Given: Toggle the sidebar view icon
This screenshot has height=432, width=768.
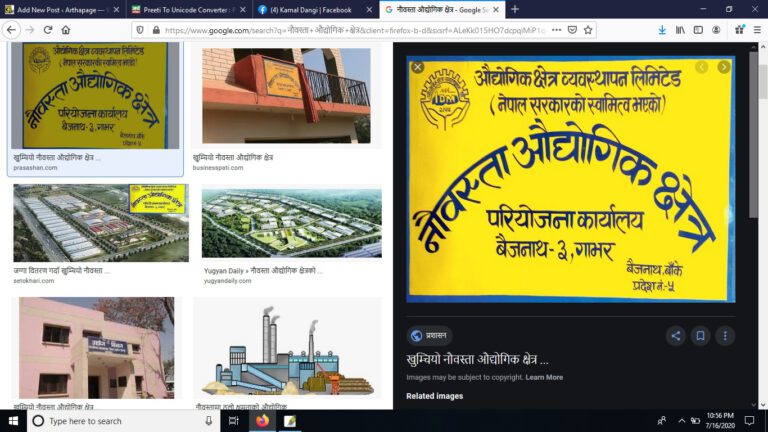Looking at the screenshot, I should click(x=698, y=30).
